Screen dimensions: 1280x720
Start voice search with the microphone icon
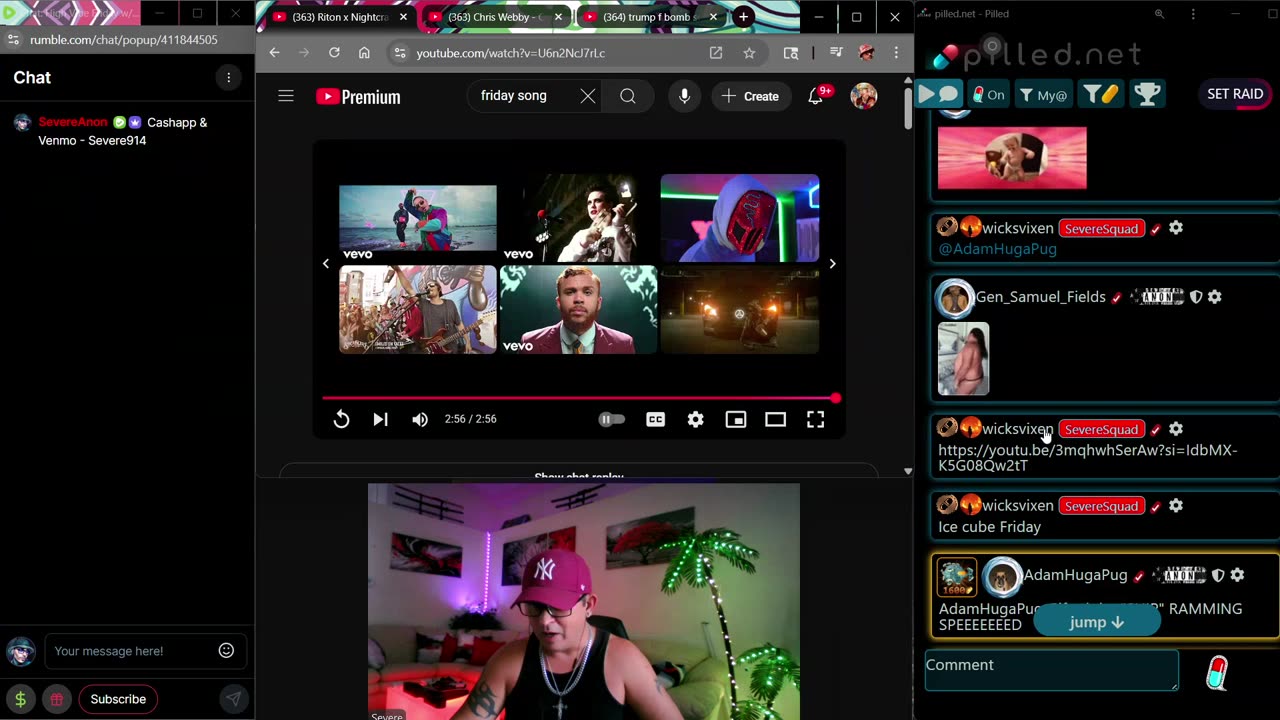pyautogui.click(x=684, y=96)
